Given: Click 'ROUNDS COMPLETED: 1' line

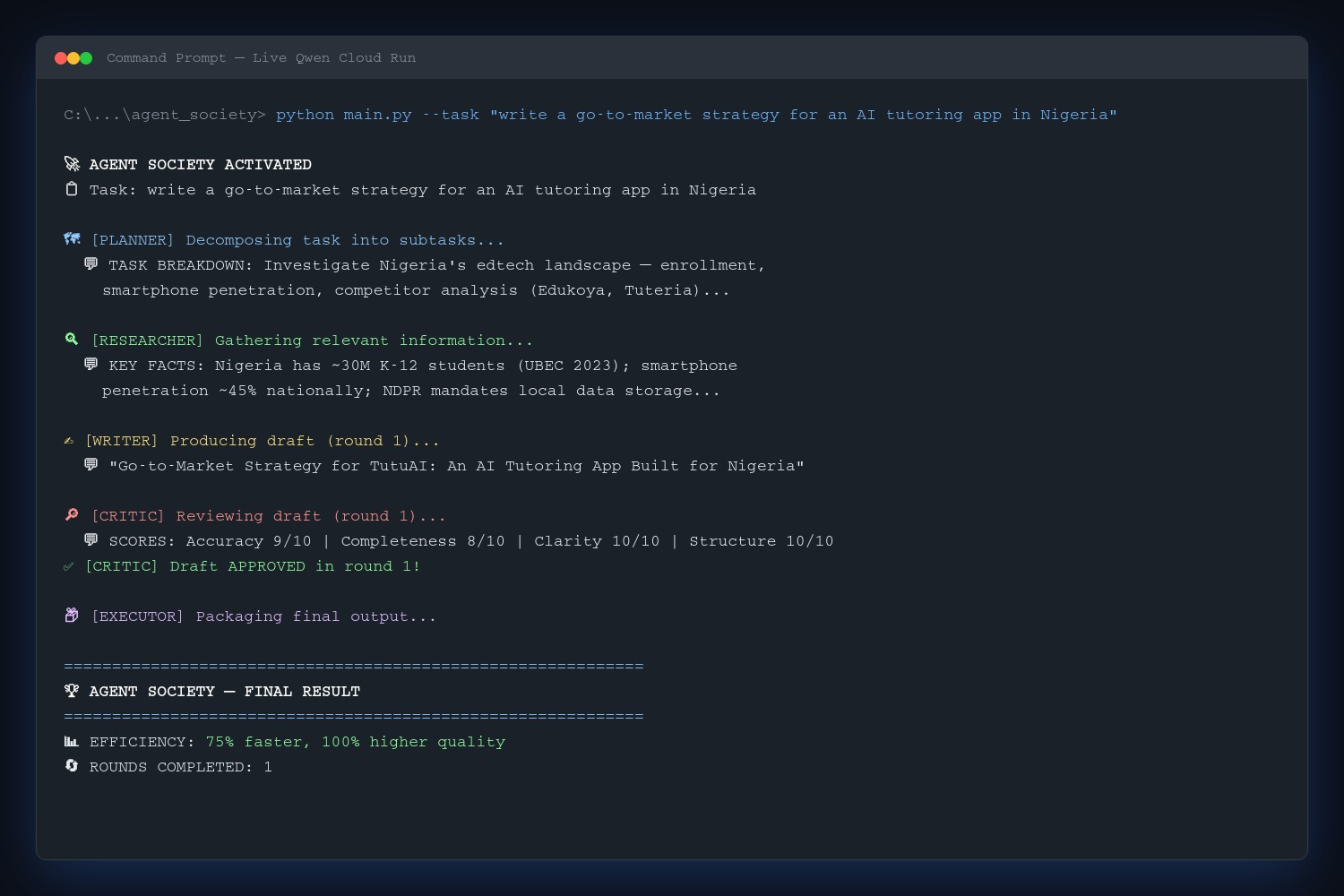Looking at the screenshot, I should click(181, 767).
